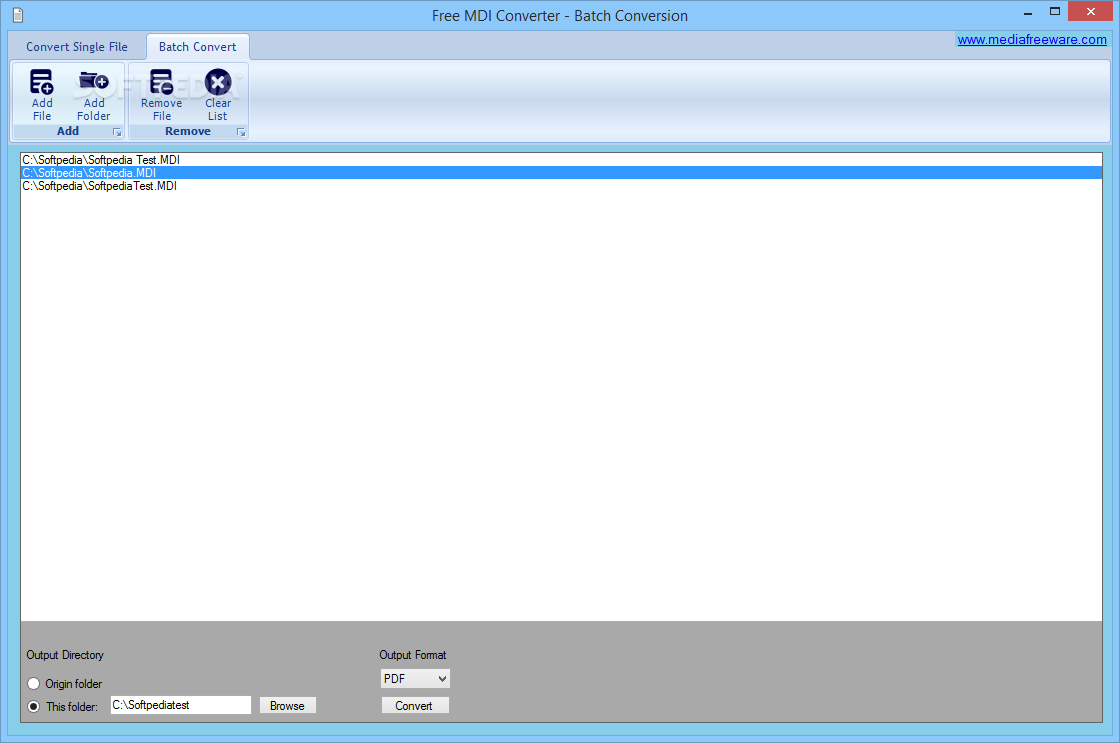Screen dimensions: 1120x743
Task: Click the Add File icon
Action: point(41,82)
